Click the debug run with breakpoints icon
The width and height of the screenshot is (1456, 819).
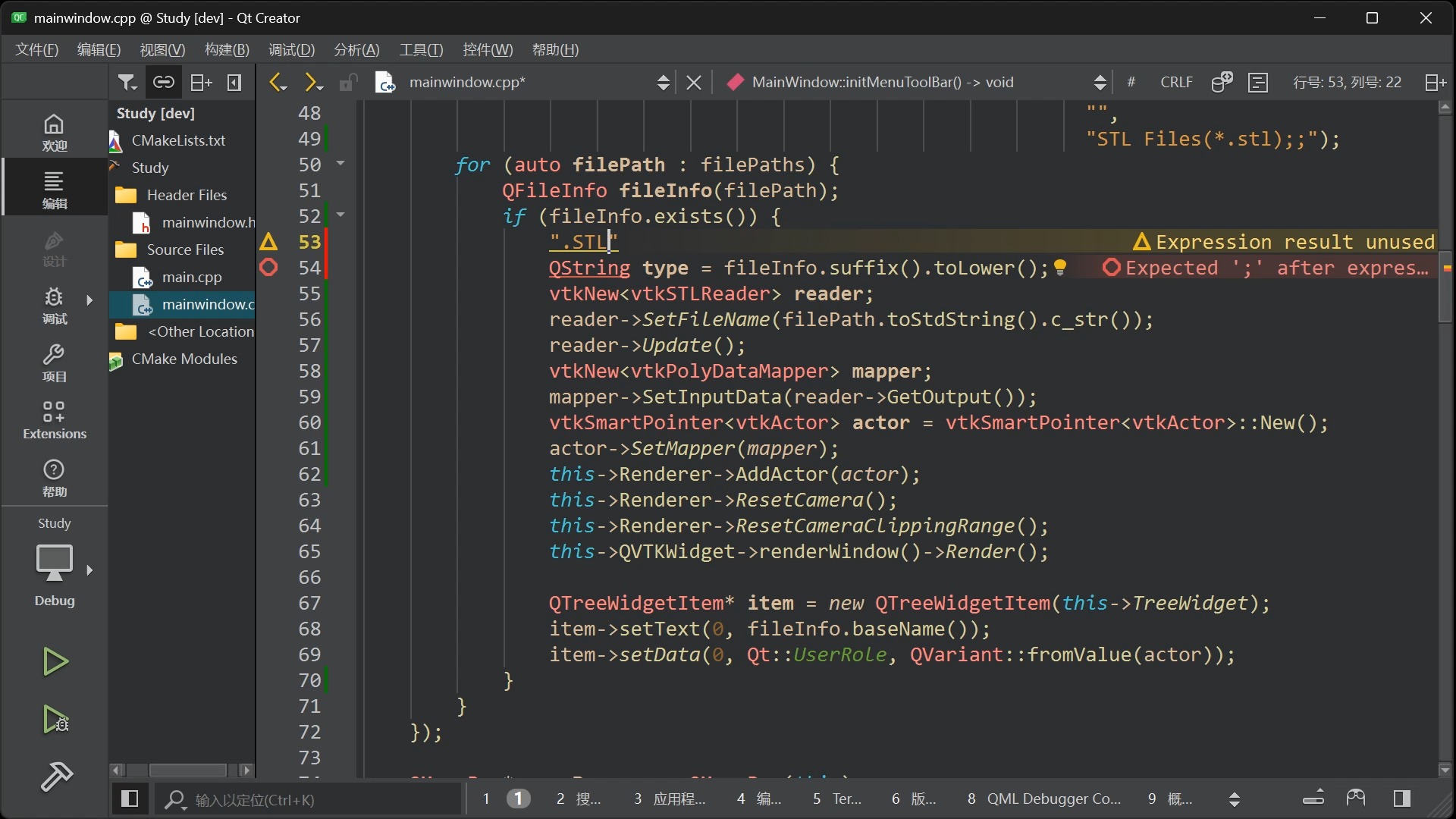click(x=55, y=719)
